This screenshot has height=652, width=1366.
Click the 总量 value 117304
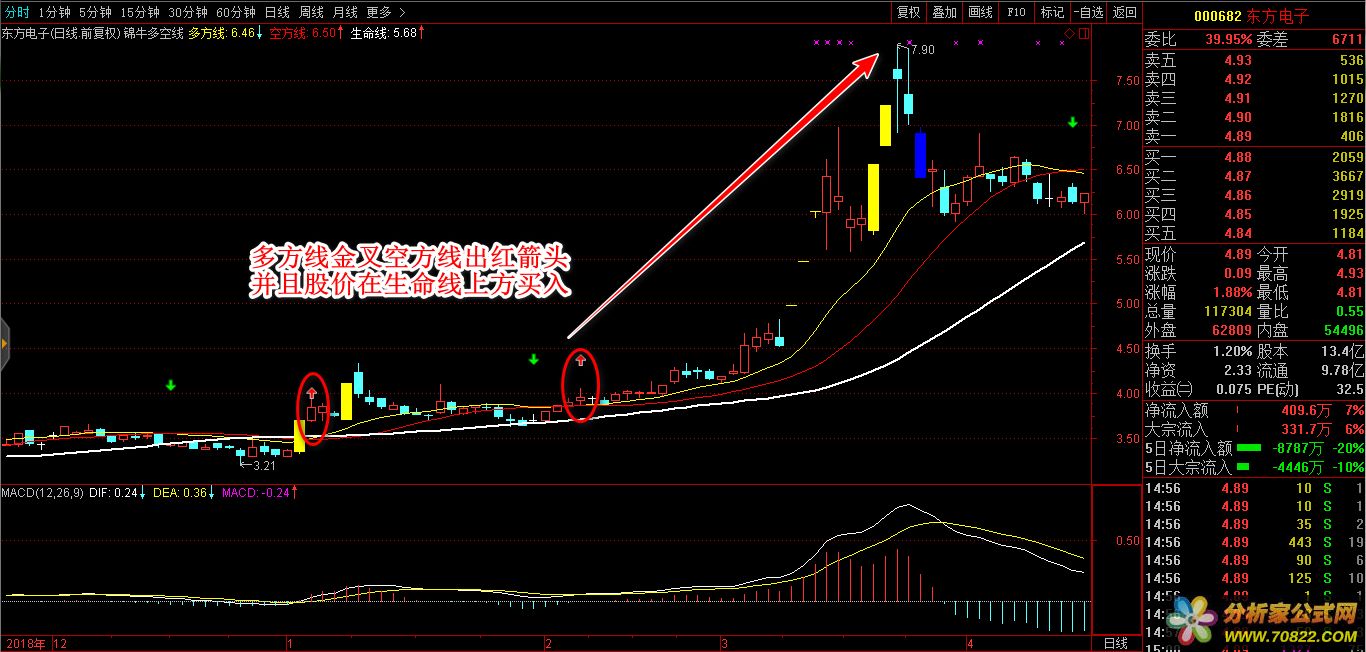pos(1229,311)
